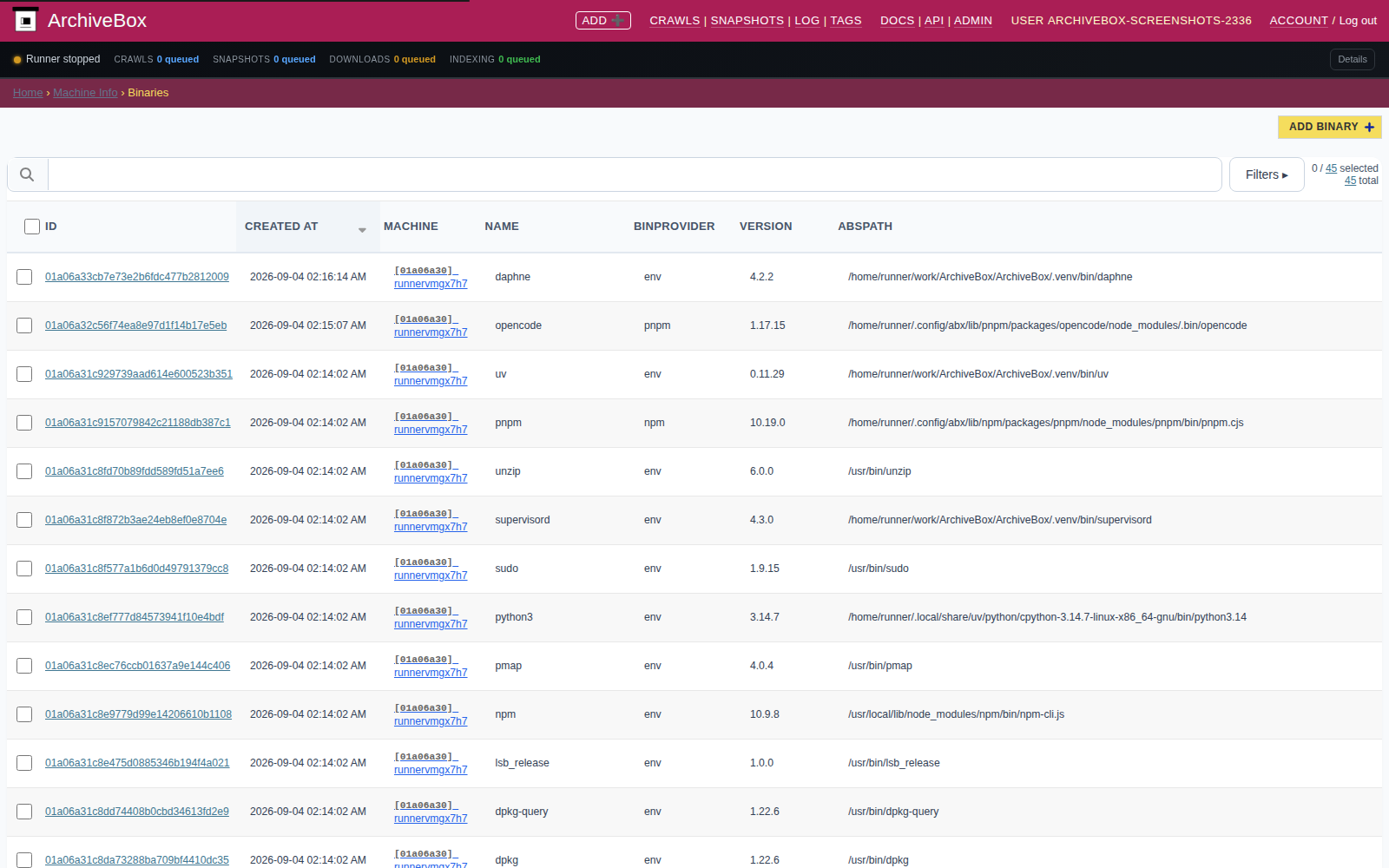Check the dpkg-query row checkbox
Image resolution: width=1389 pixels, height=868 pixels.
coord(24,812)
